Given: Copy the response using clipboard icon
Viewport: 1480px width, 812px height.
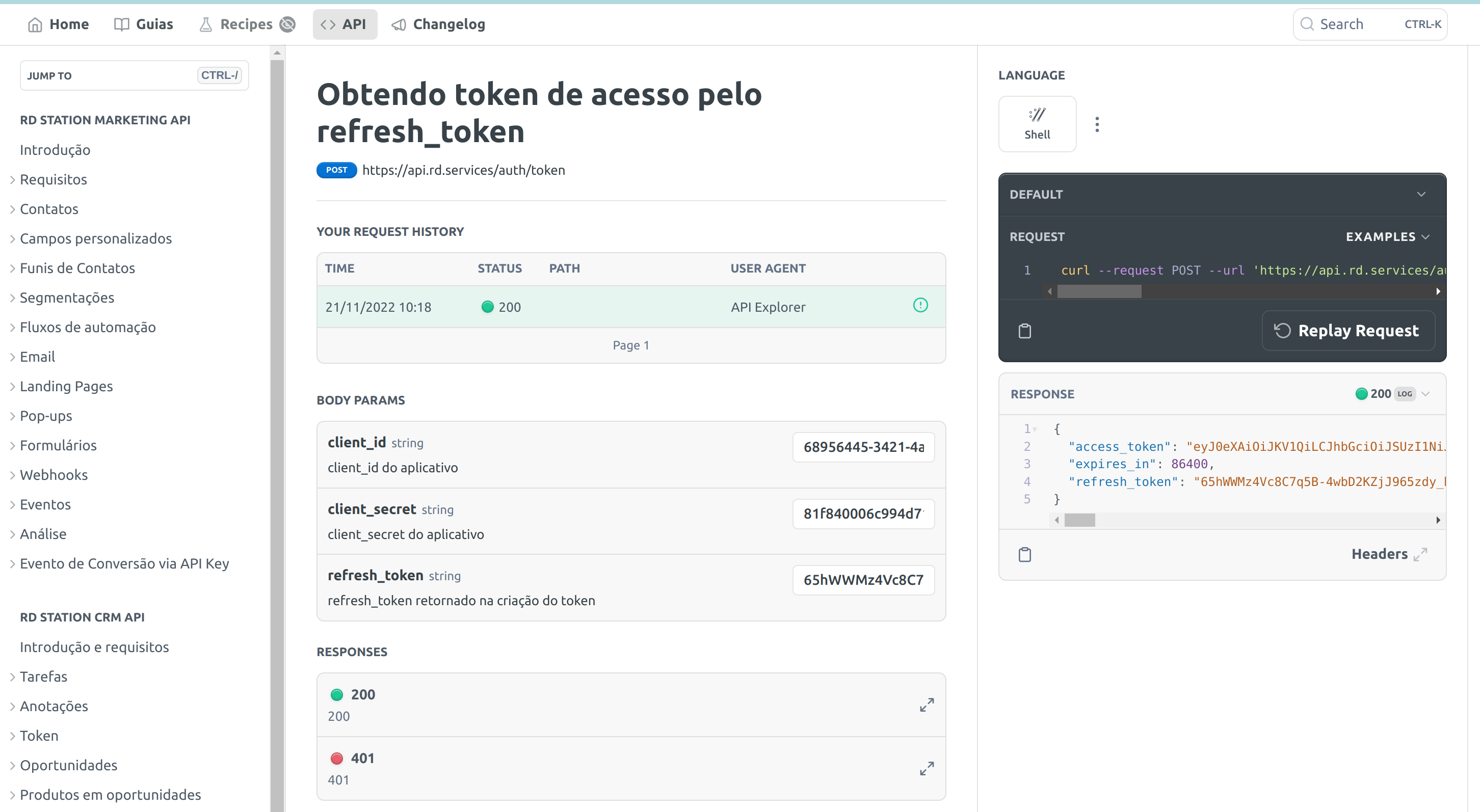Looking at the screenshot, I should point(1024,554).
